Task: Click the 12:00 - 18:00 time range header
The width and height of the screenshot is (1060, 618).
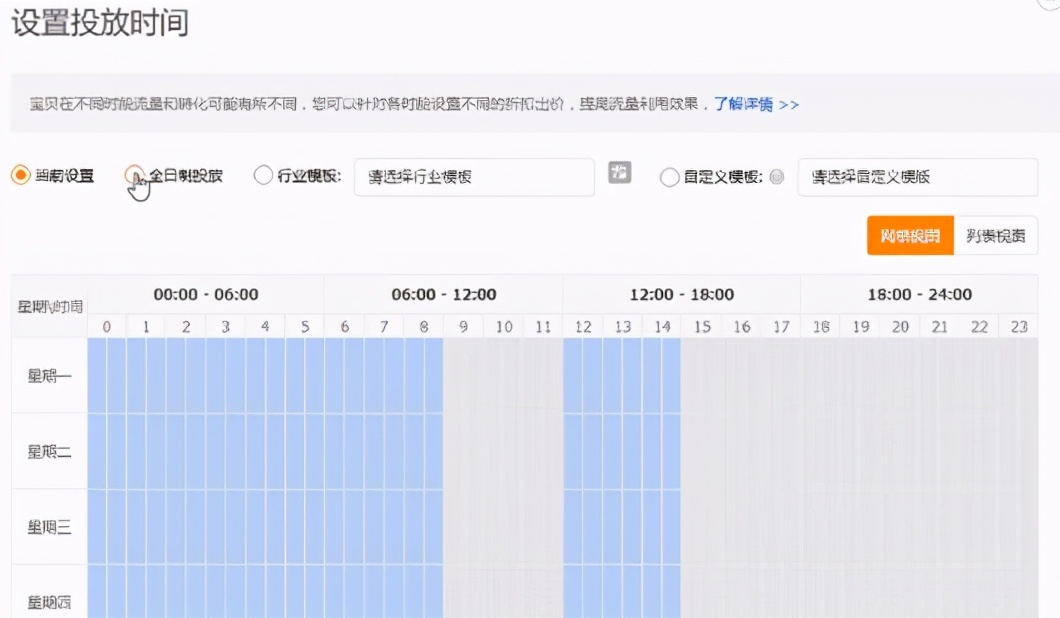Action: pos(682,294)
